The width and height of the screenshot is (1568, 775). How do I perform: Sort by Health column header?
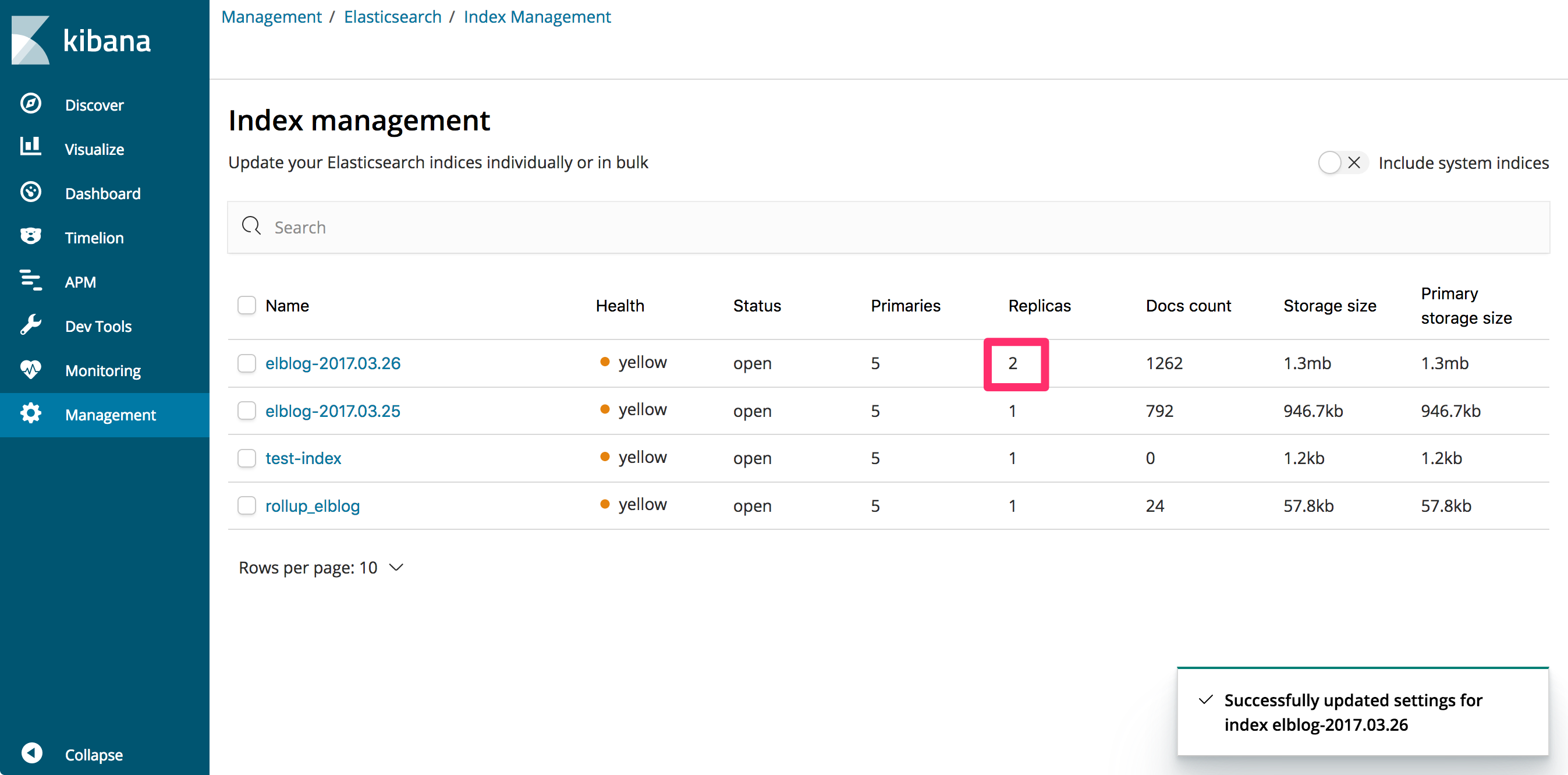click(x=620, y=306)
